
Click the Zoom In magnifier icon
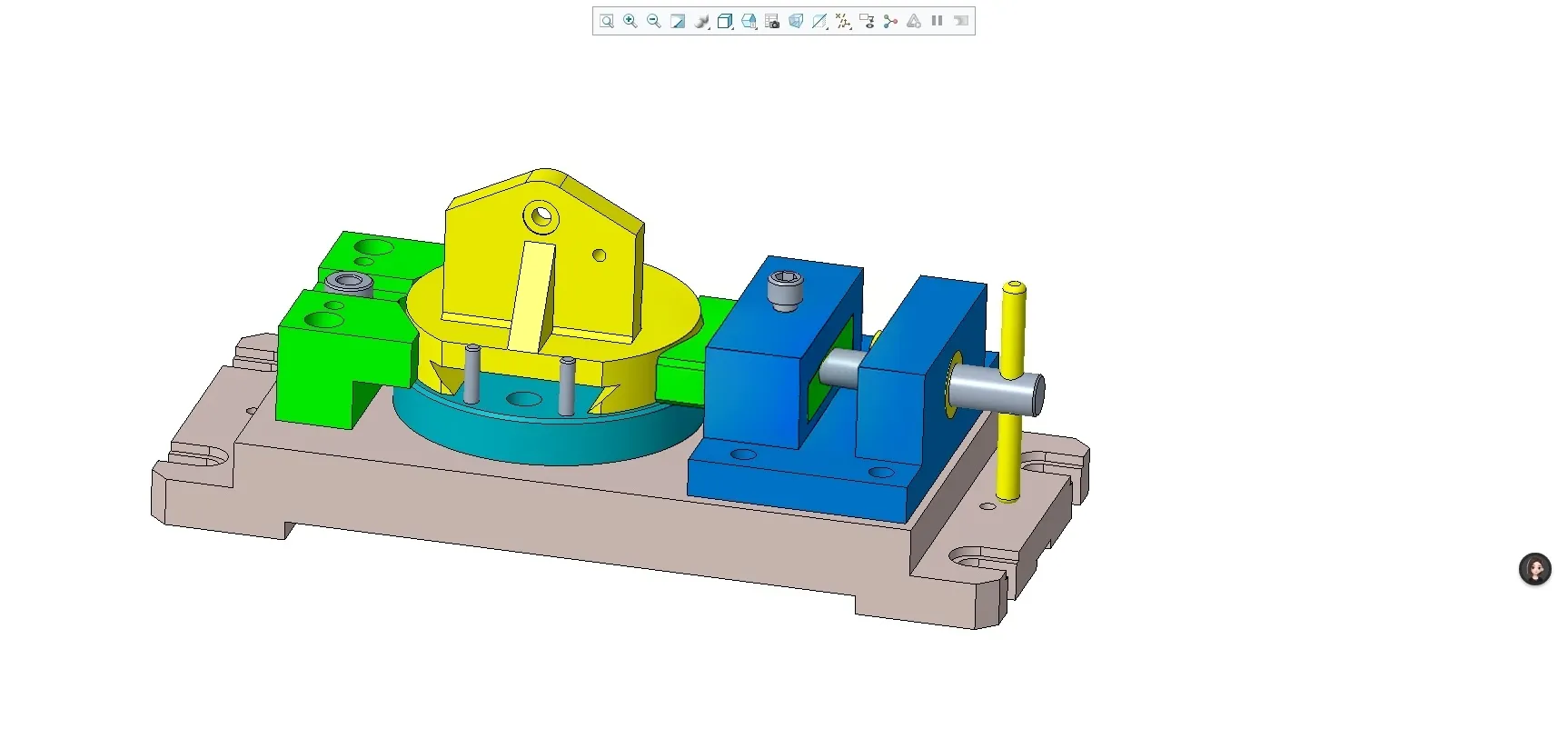point(630,21)
